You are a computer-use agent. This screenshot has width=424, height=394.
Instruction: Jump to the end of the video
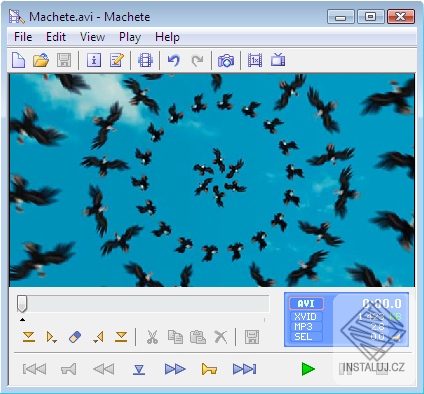244,369
